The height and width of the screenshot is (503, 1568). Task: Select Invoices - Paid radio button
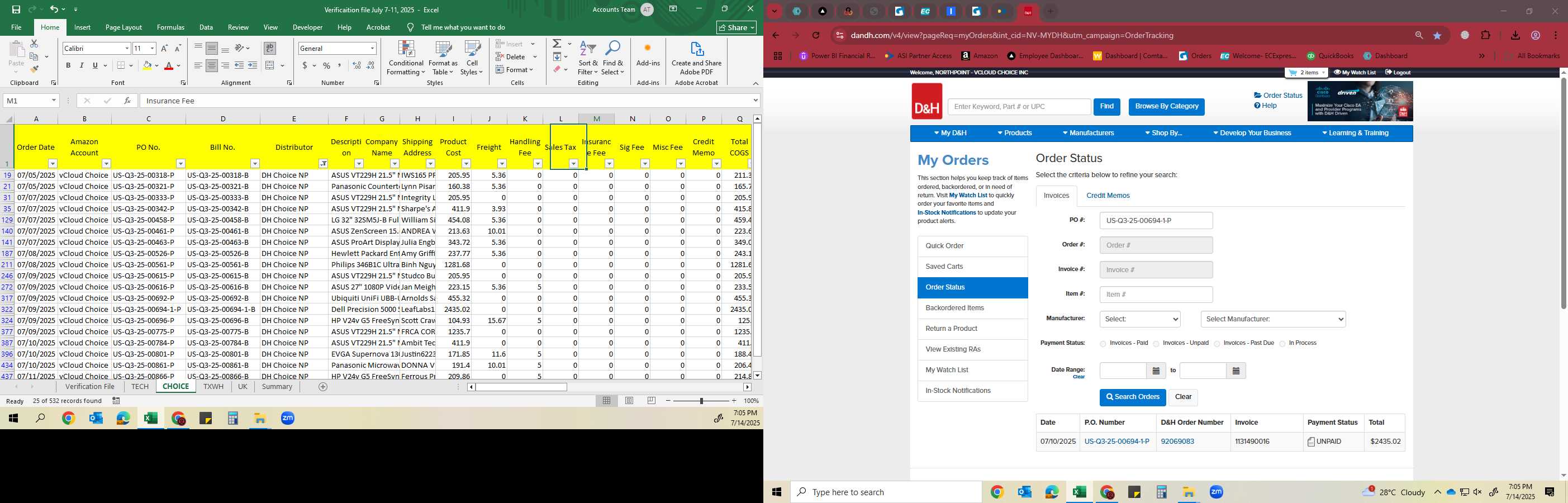[1103, 344]
